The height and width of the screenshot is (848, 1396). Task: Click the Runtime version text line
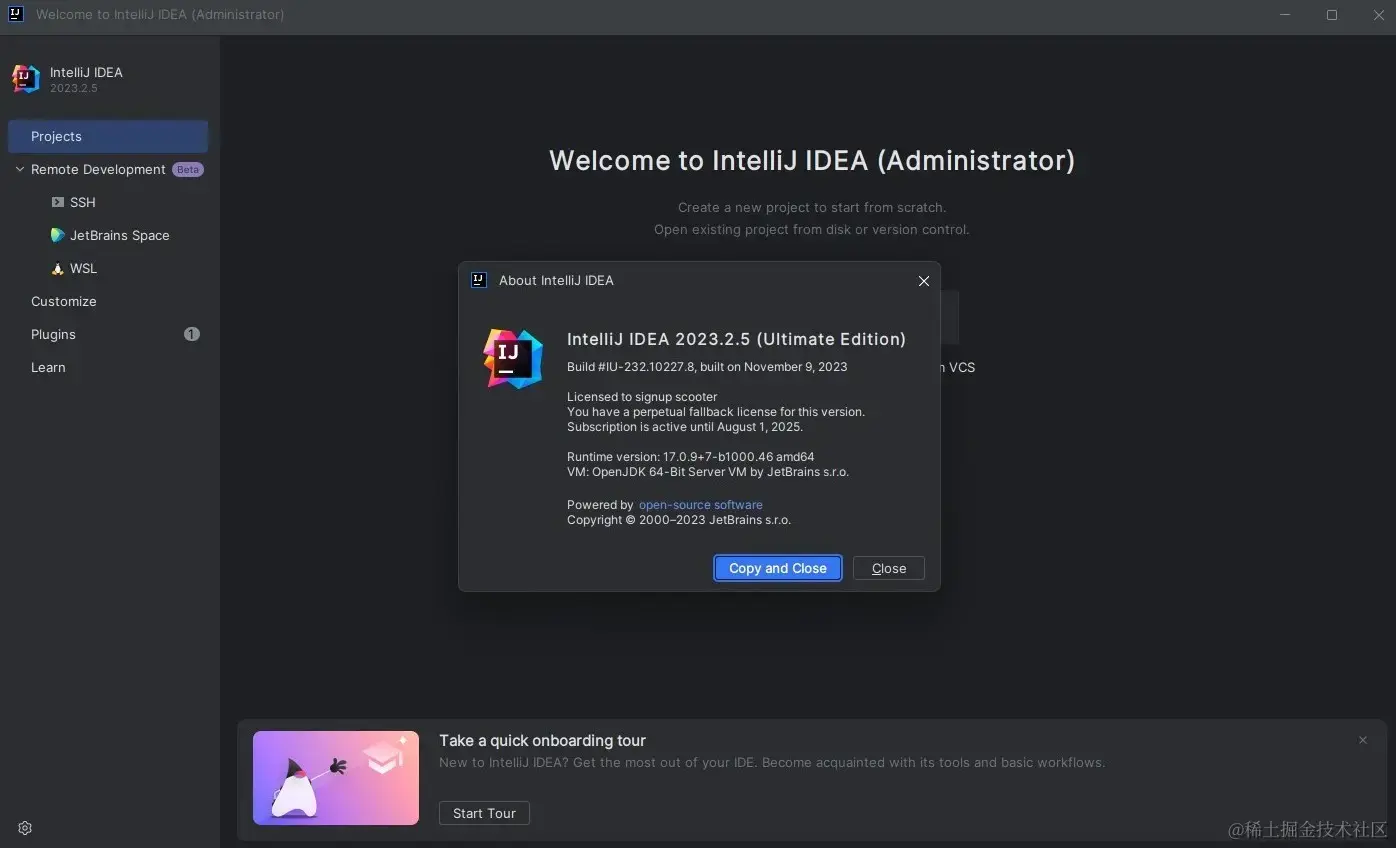point(691,457)
